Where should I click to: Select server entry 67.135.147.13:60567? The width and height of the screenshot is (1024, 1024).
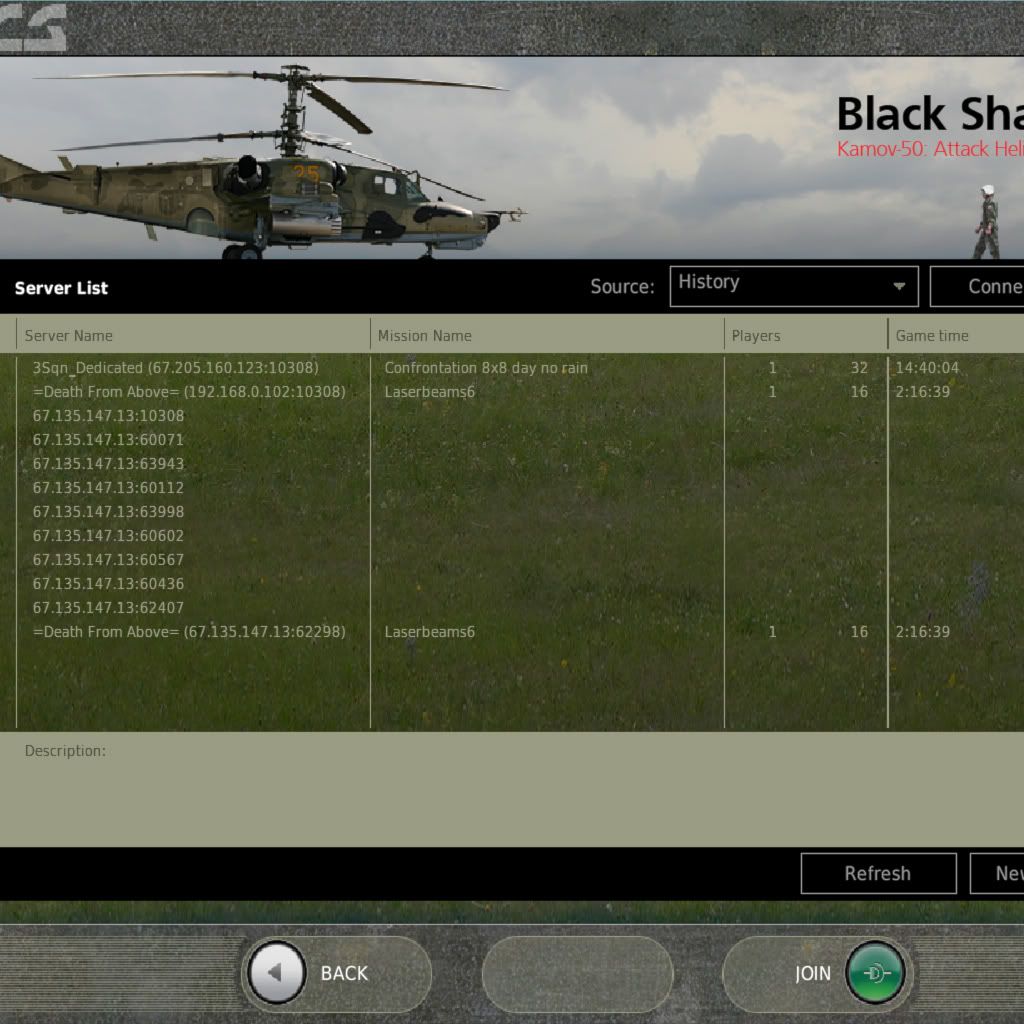[108, 560]
